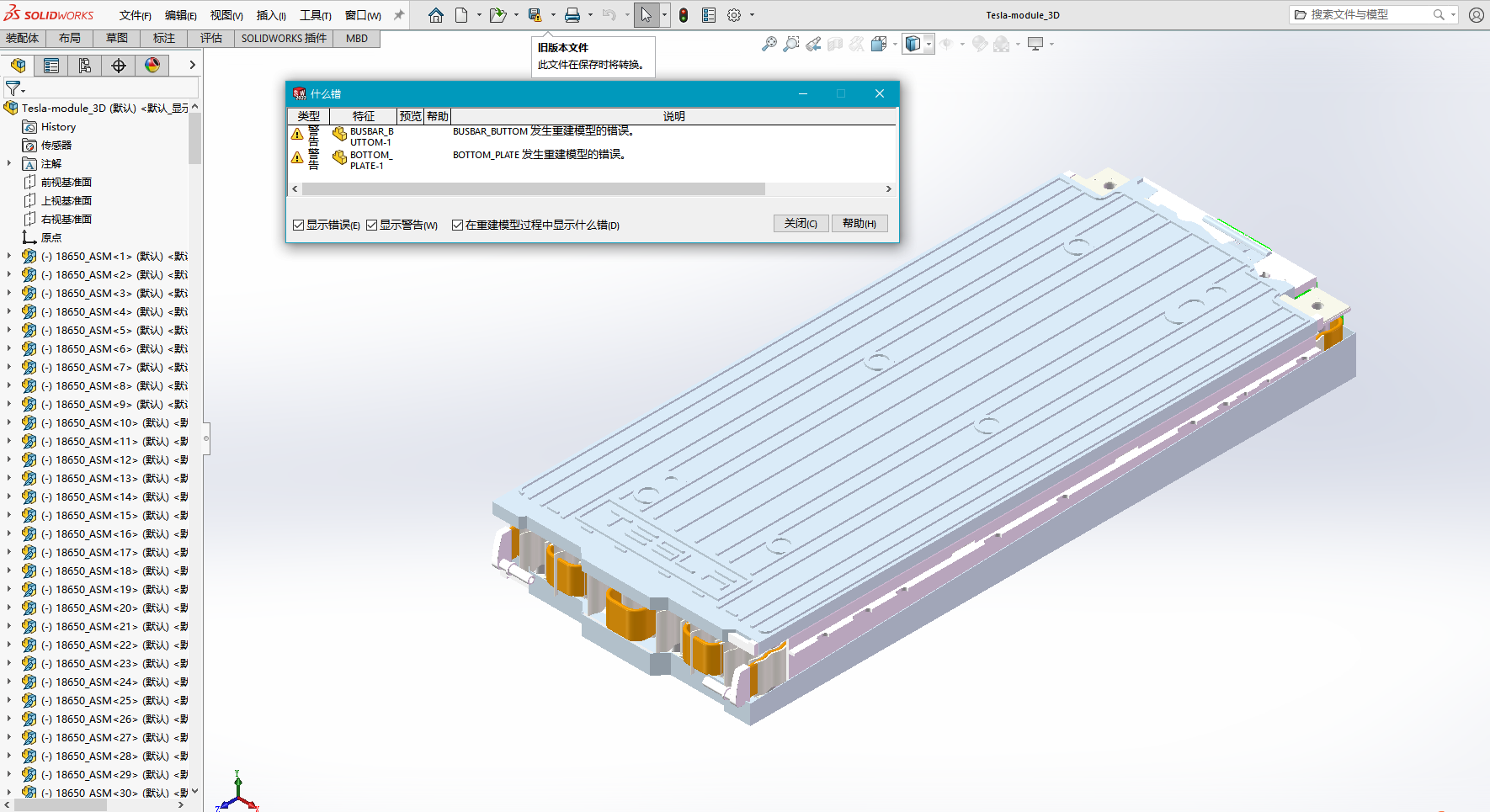Expand the 18650_ASM<1> component
Screen dimensions: 1490x812
(x=9, y=256)
